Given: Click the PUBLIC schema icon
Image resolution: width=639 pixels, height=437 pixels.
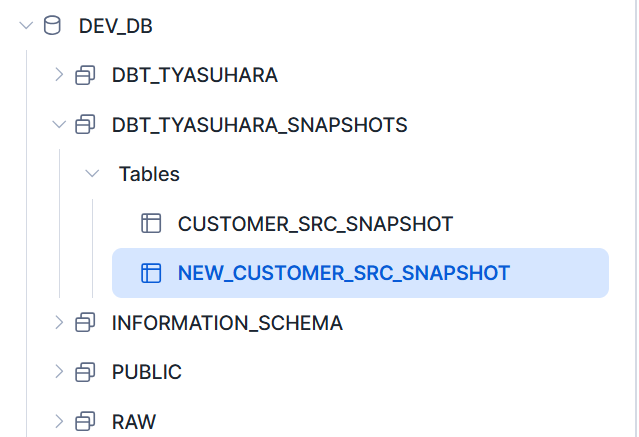Looking at the screenshot, I should 86,372.
